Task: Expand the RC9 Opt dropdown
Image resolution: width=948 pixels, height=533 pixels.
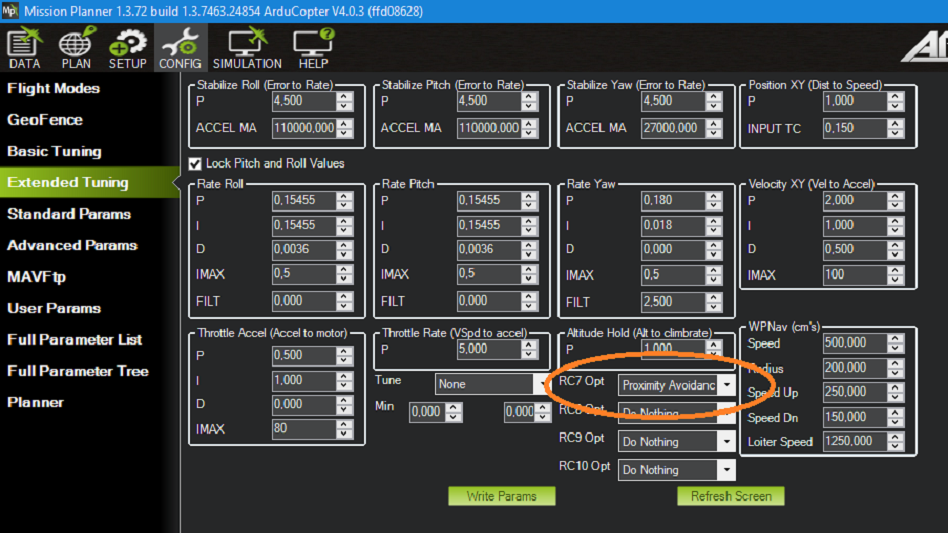Action: [726, 441]
